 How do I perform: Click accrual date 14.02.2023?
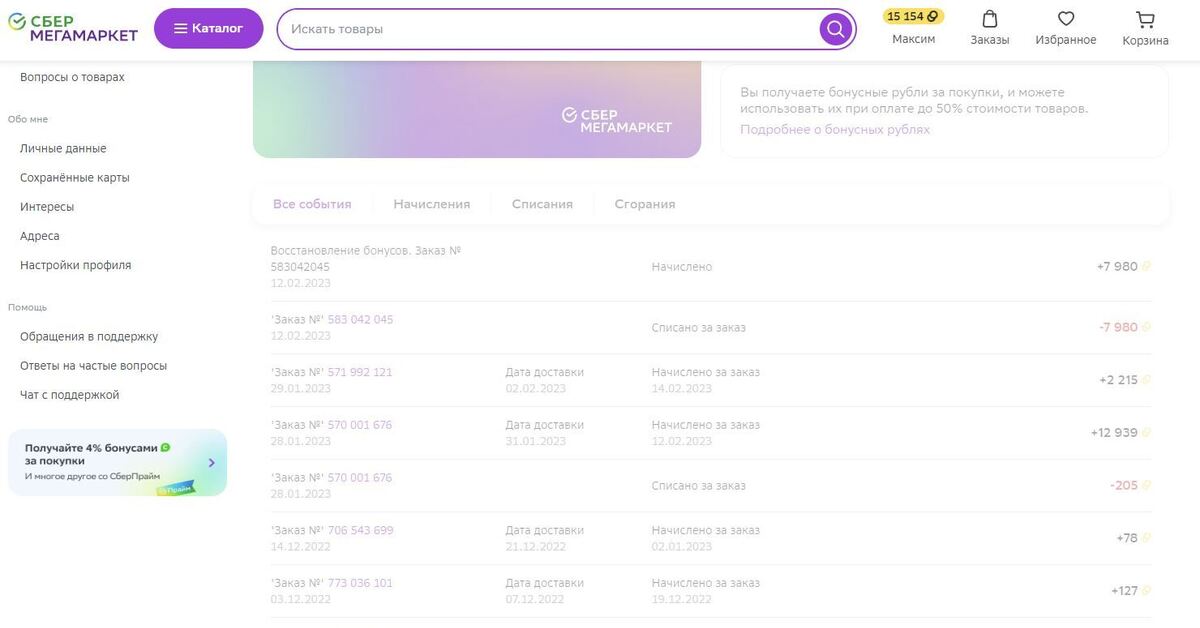click(x=682, y=389)
